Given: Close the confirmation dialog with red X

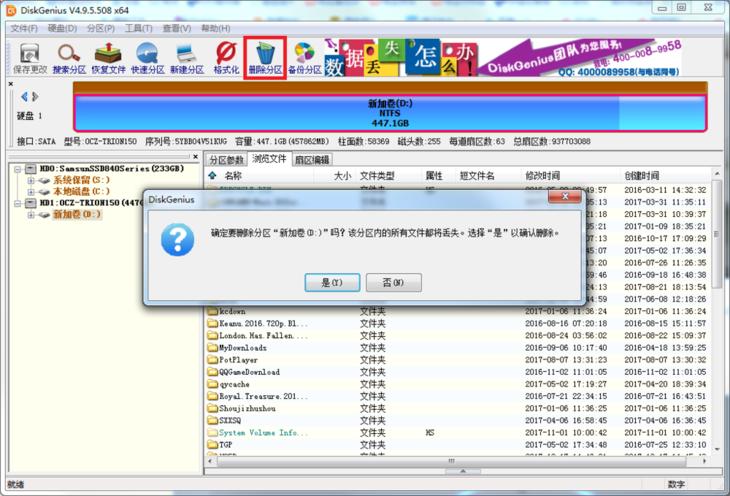Looking at the screenshot, I should pos(565,197).
